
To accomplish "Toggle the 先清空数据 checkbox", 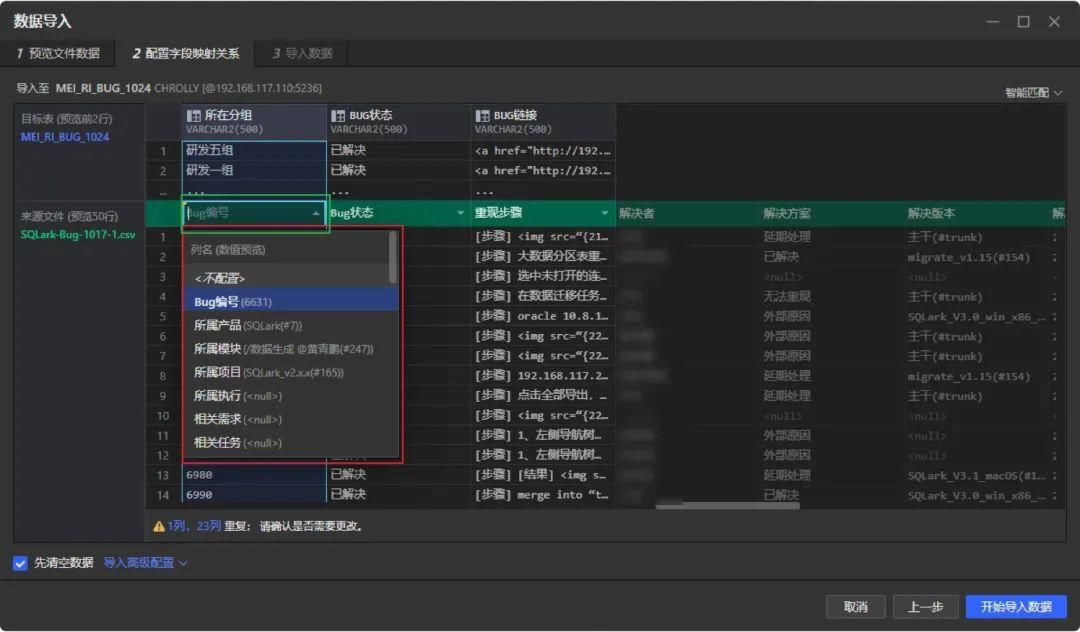I will coord(20,563).
